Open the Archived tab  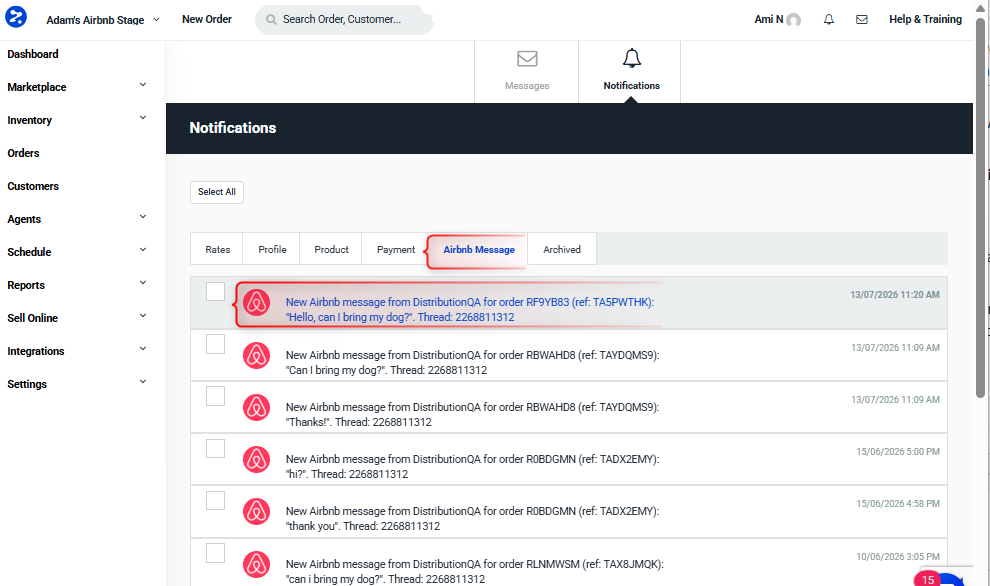click(562, 249)
